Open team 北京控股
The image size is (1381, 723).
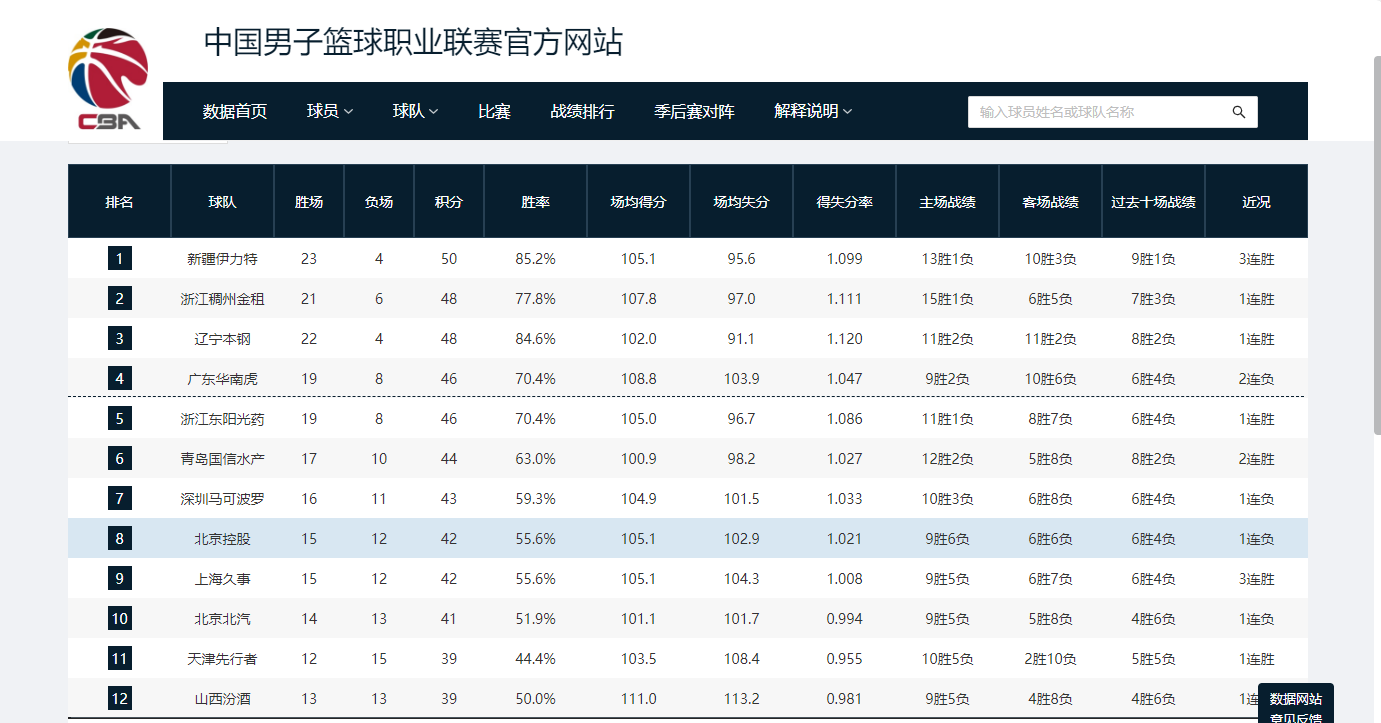coord(222,539)
